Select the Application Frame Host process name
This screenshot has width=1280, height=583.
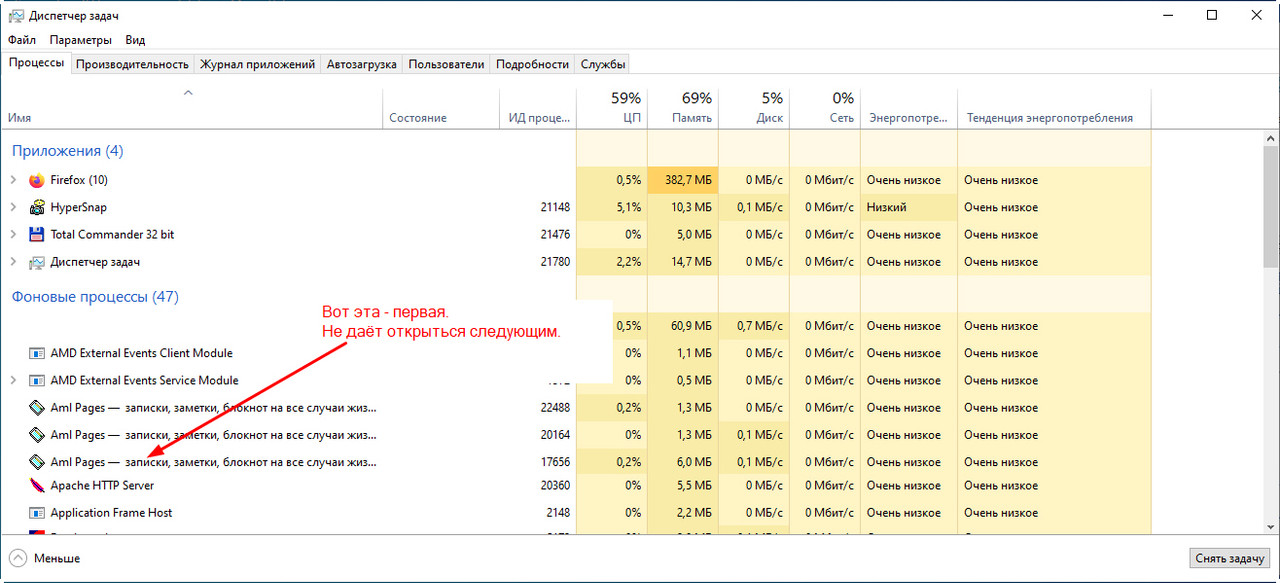point(111,513)
